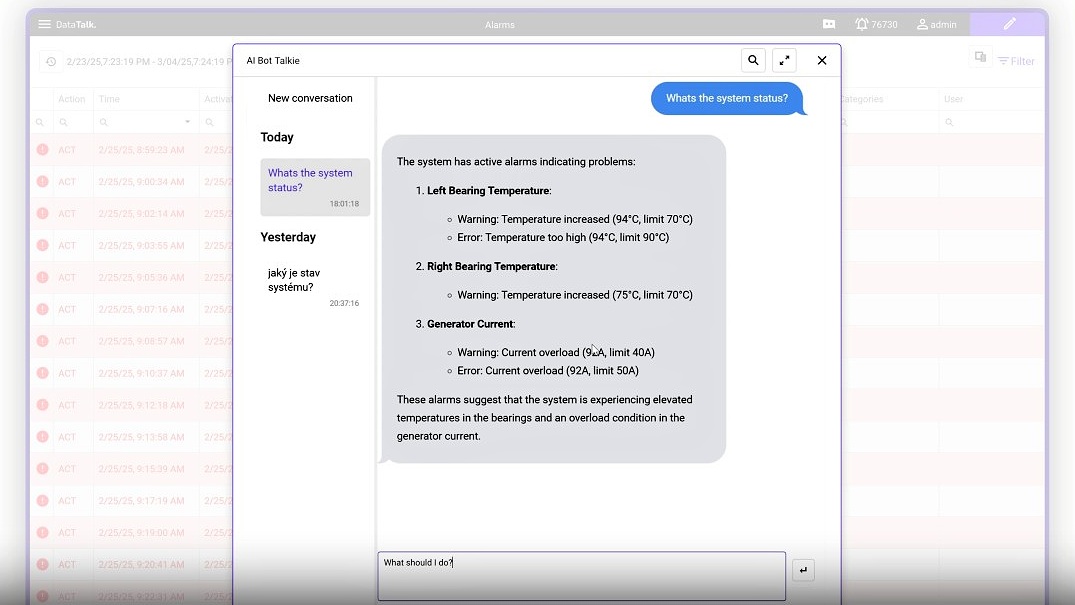Click the copy layout icon next to Filter
The image size is (1075, 605).
(981, 59)
